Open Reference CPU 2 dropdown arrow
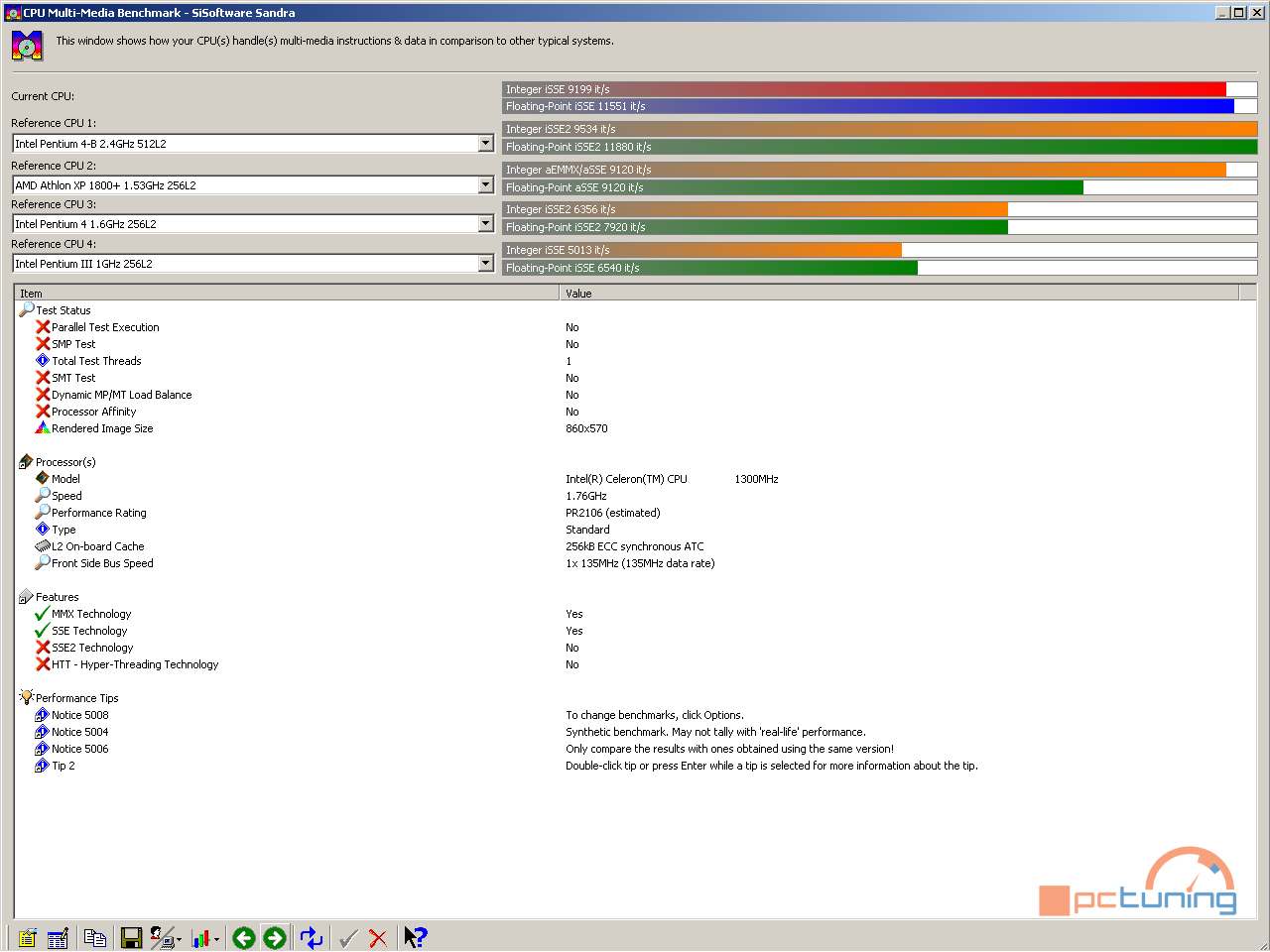 (485, 185)
